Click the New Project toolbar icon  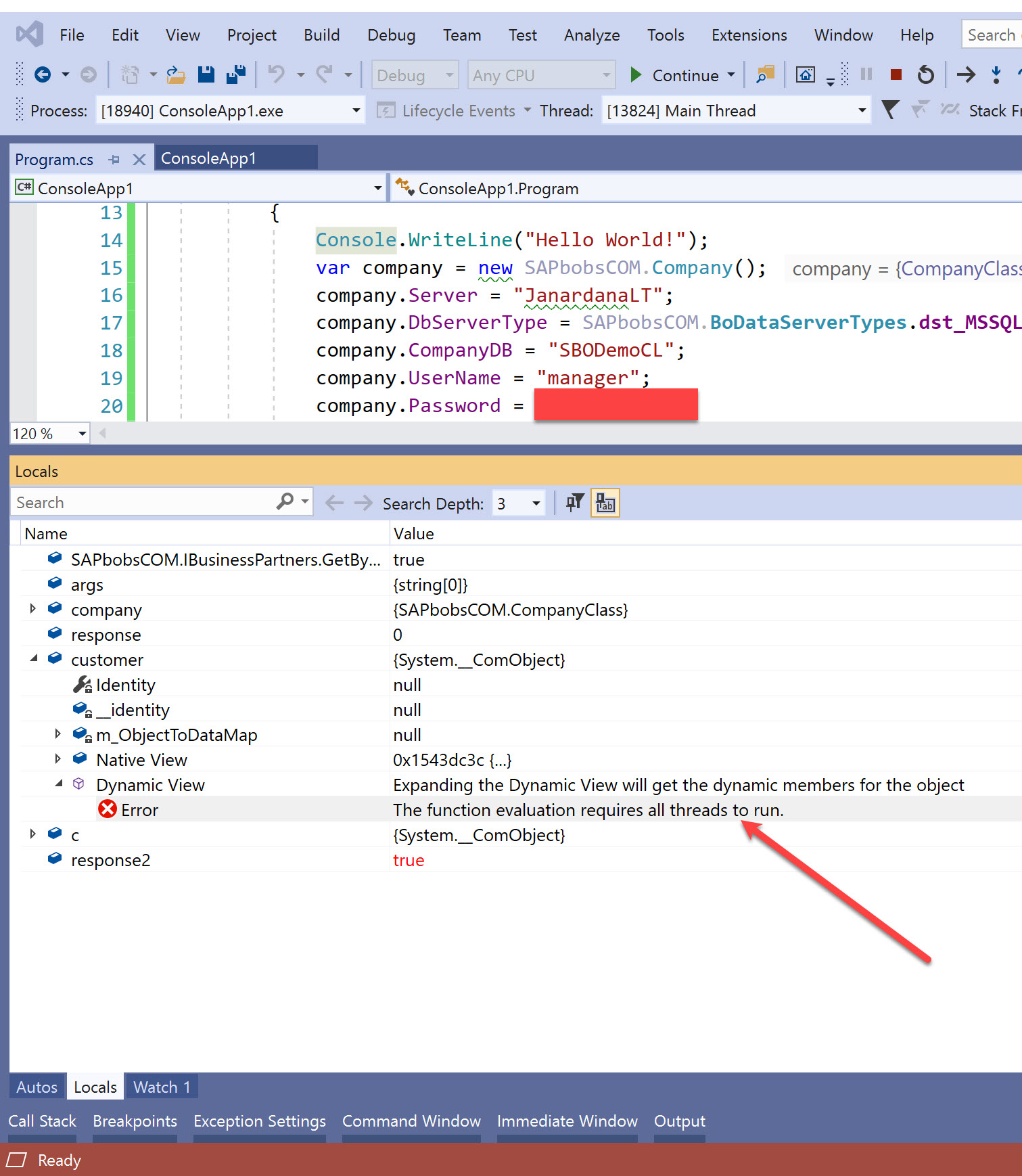pyautogui.click(x=129, y=74)
